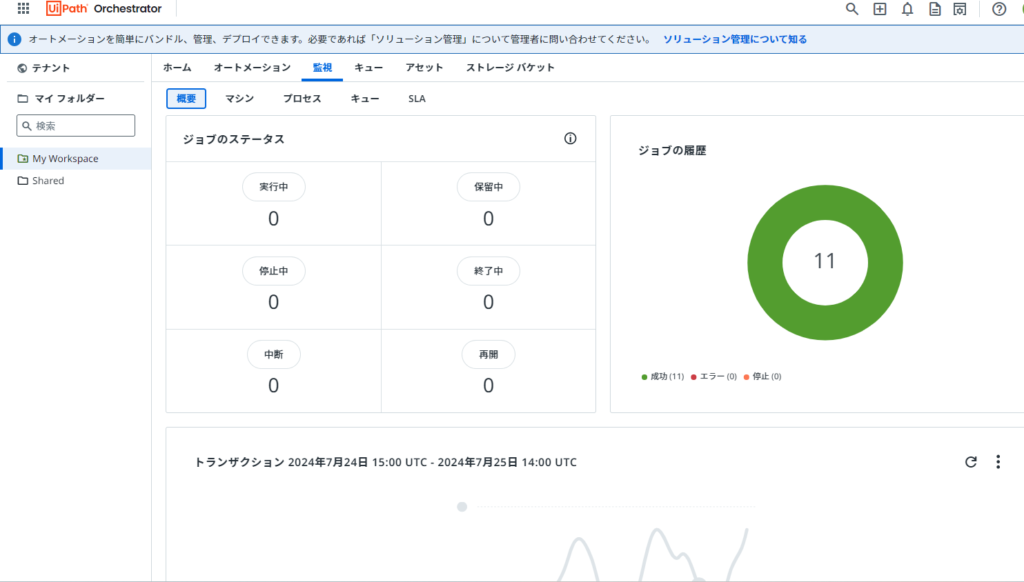The image size is (1024, 582).
Task: Select the Shared folder in tree
Action: coord(47,181)
